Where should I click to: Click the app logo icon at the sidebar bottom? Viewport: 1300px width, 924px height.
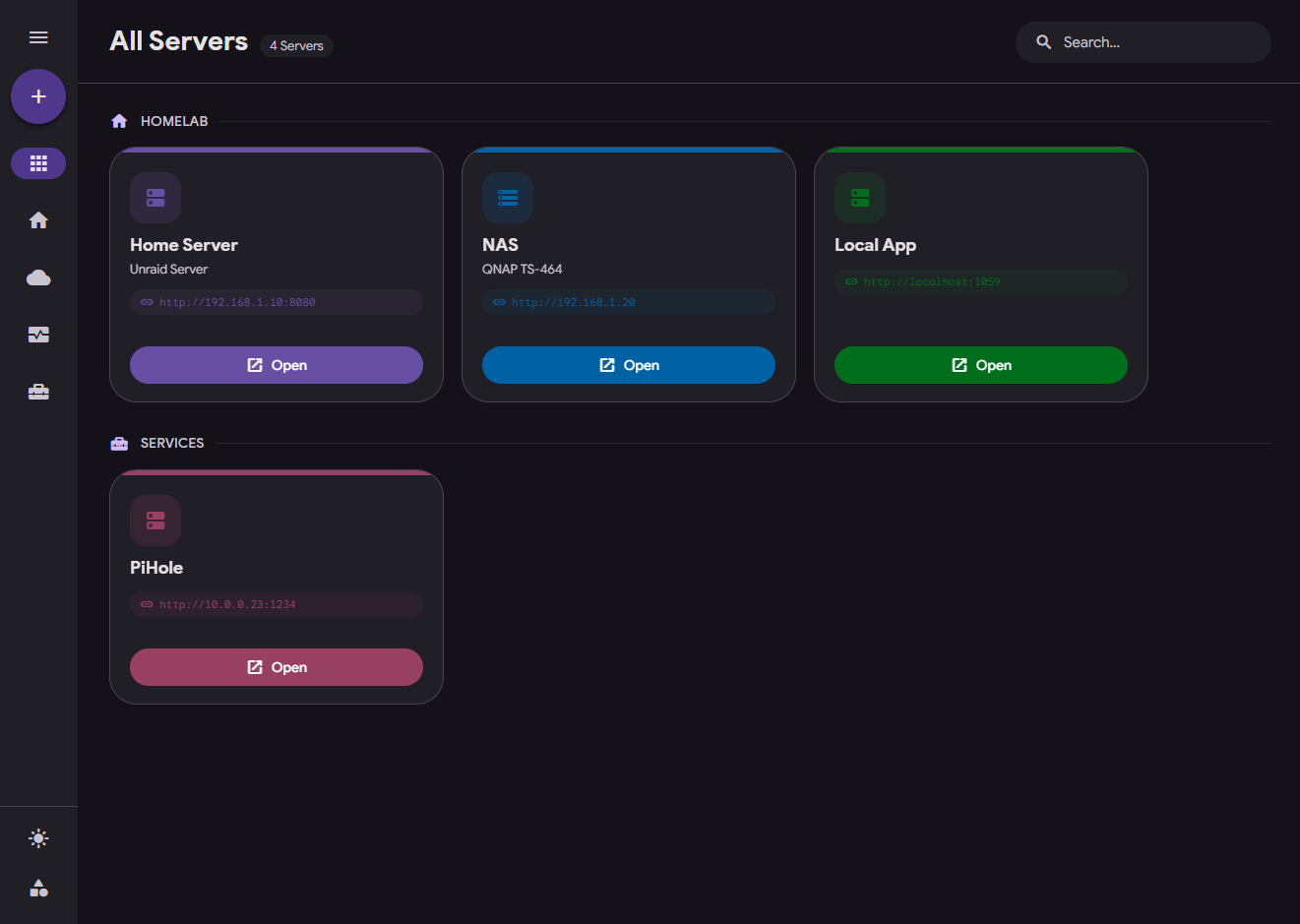click(x=37, y=888)
